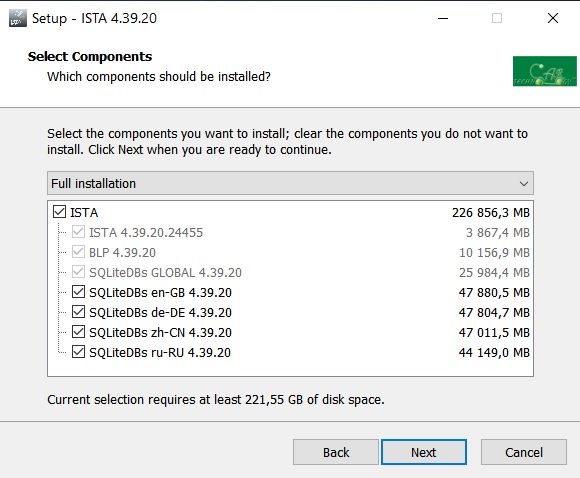This screenshot has width=580, height=478.
Task: Open the Full installation dropdown
Action: pyautogui.click(x=290, y=183)
